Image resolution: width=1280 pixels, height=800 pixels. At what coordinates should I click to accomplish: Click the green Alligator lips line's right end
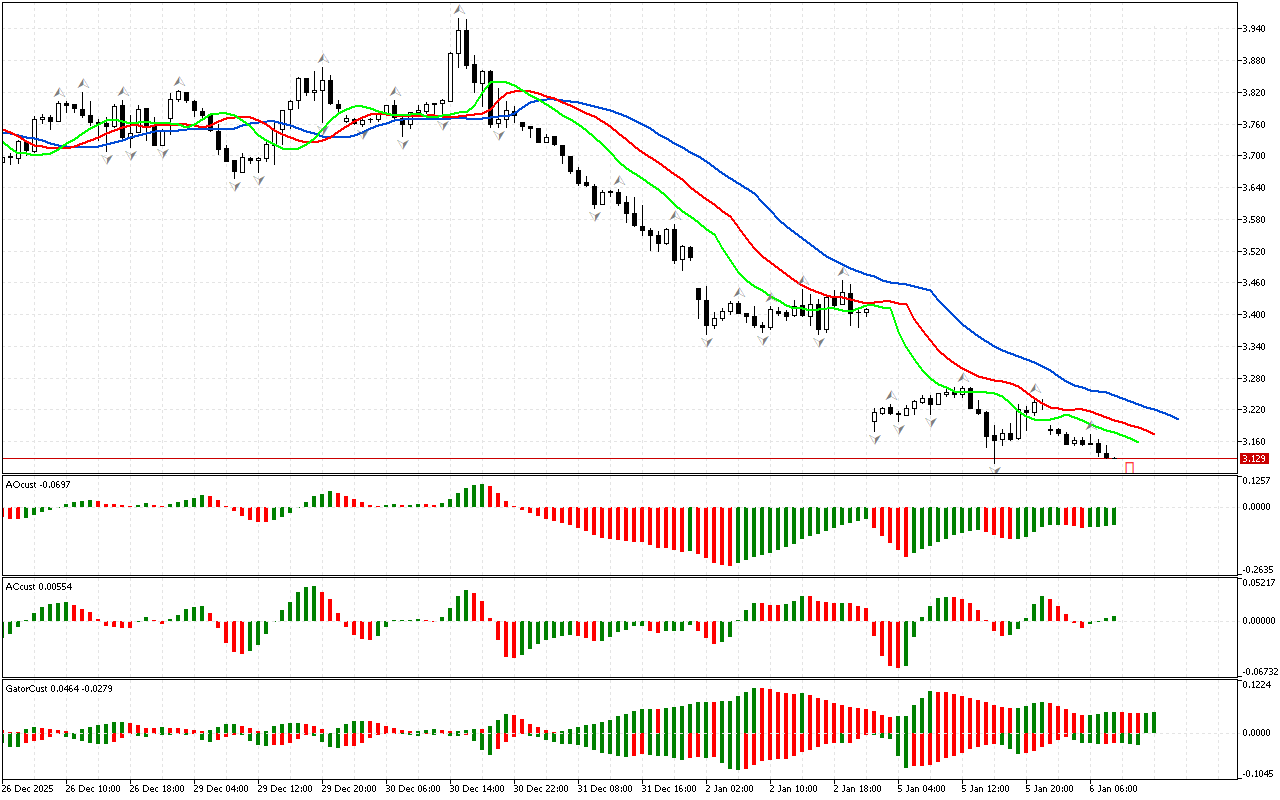tap(1137, 440)
